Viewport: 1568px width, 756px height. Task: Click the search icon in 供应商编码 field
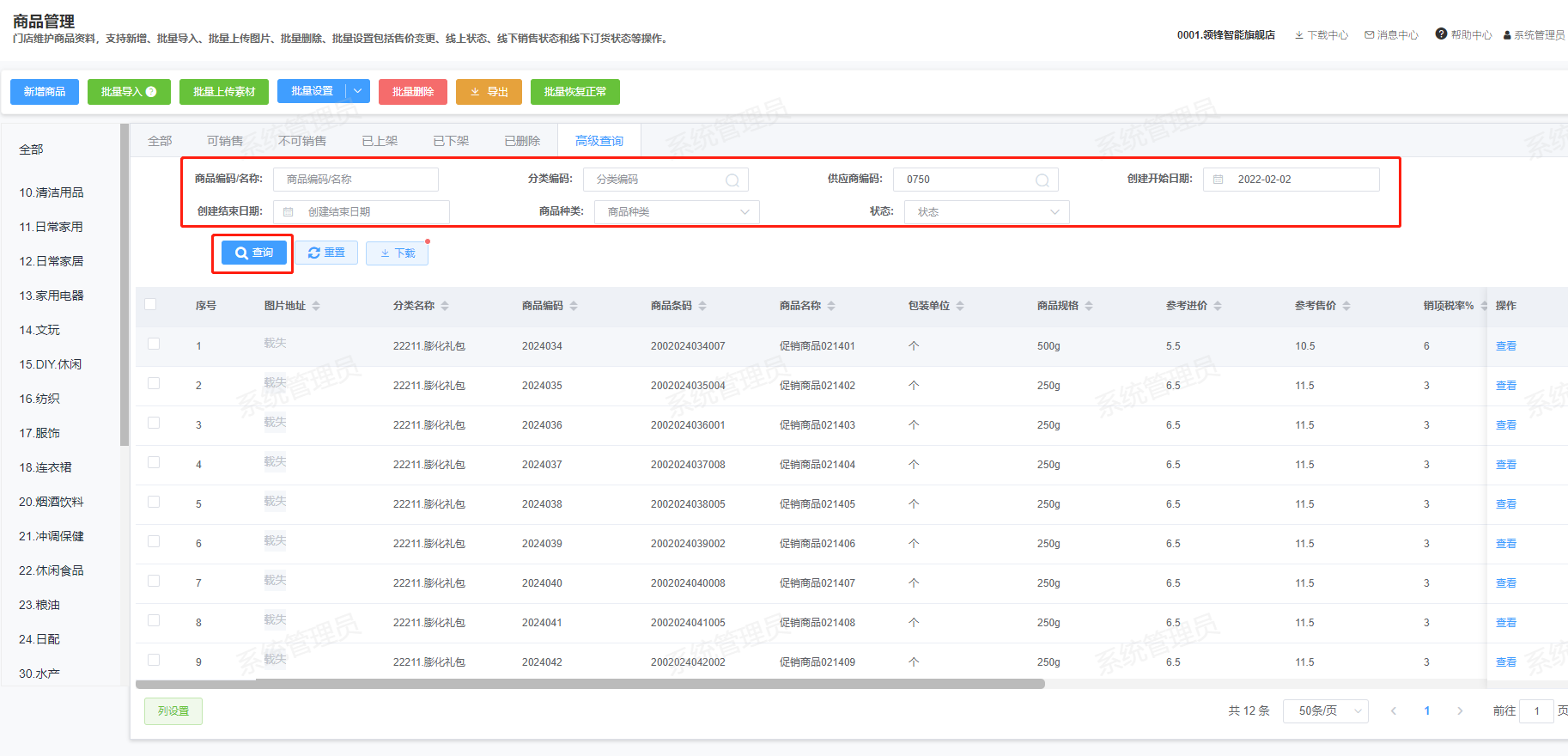click(x=1042, y=180)
